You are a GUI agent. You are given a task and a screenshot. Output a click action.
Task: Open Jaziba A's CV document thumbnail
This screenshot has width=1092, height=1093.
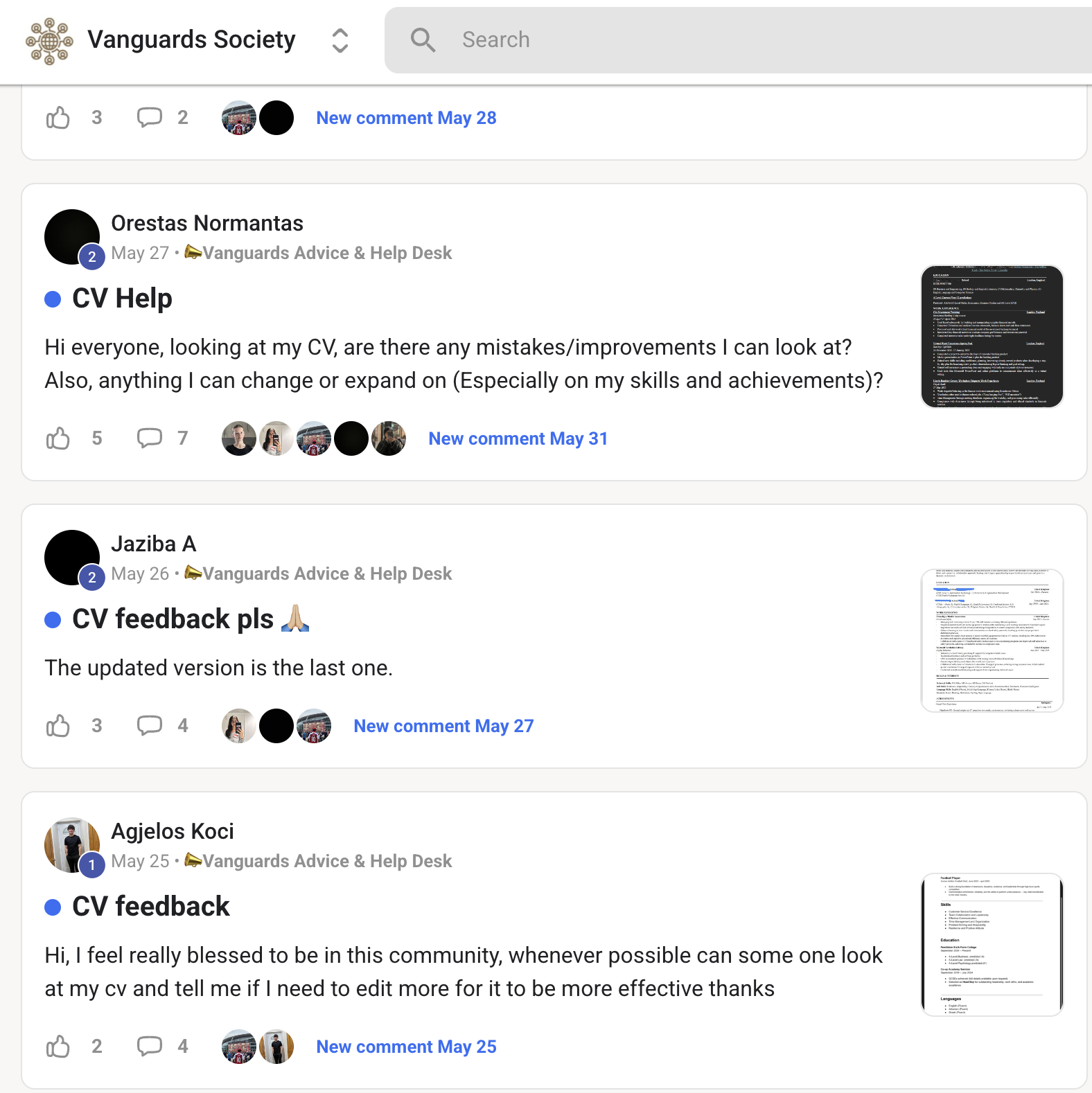click(x=992, y=641)
